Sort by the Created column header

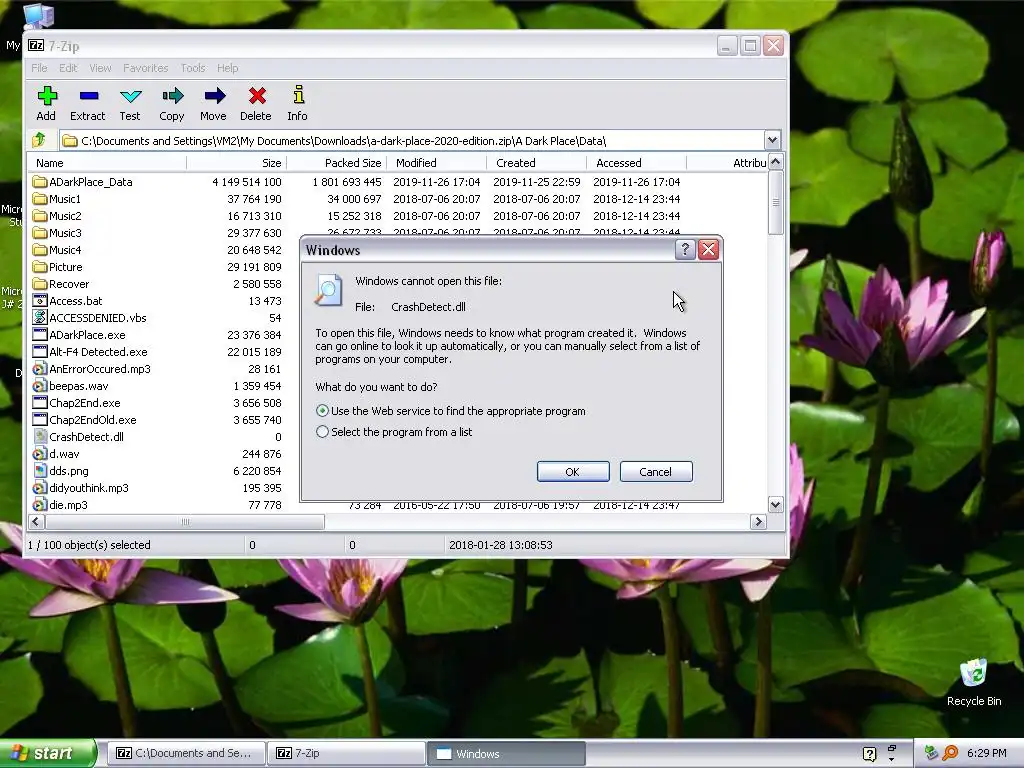click(537, 163)
